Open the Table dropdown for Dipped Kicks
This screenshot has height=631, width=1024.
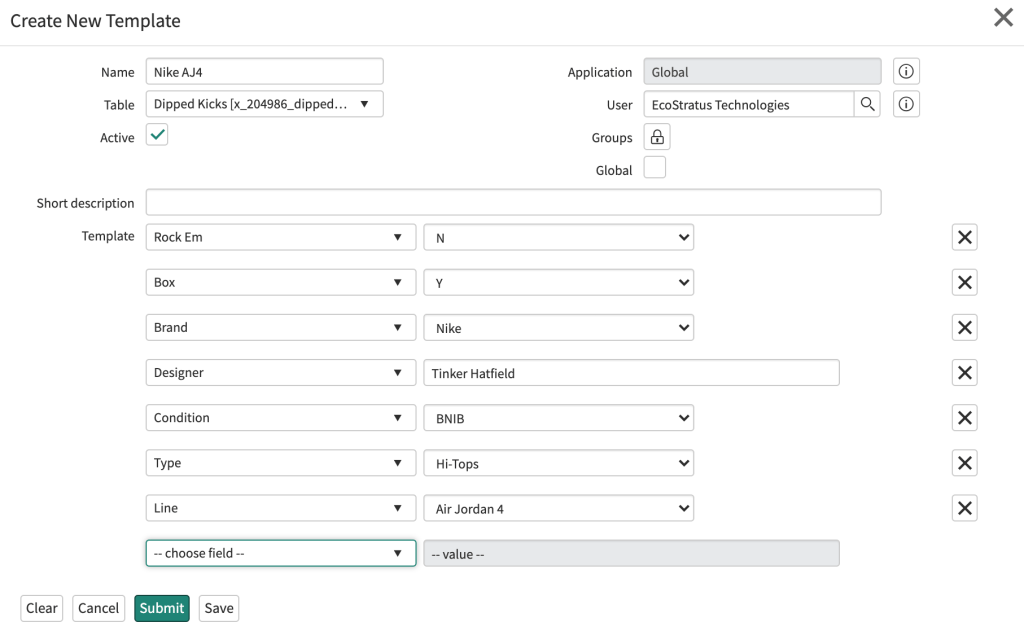pyautogui.click(x=264, y=104)
